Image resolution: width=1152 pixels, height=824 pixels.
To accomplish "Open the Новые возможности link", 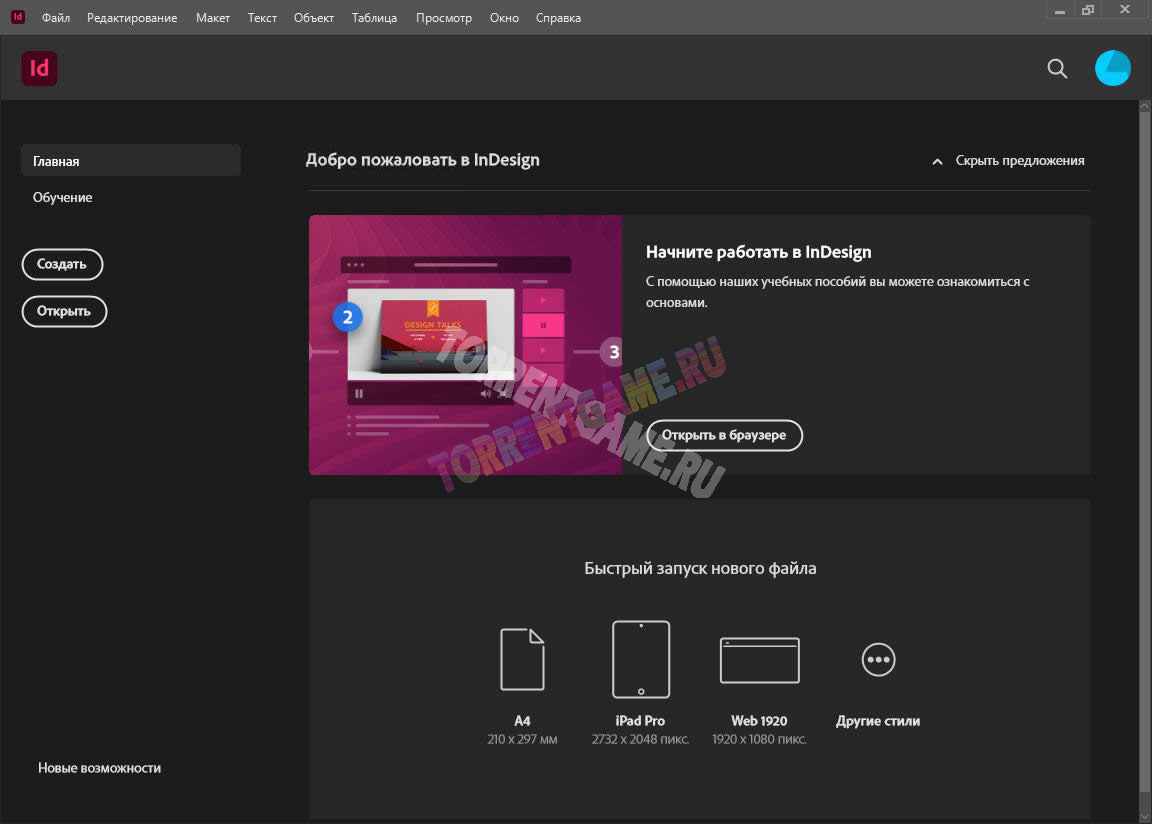I will click(100, 768).
